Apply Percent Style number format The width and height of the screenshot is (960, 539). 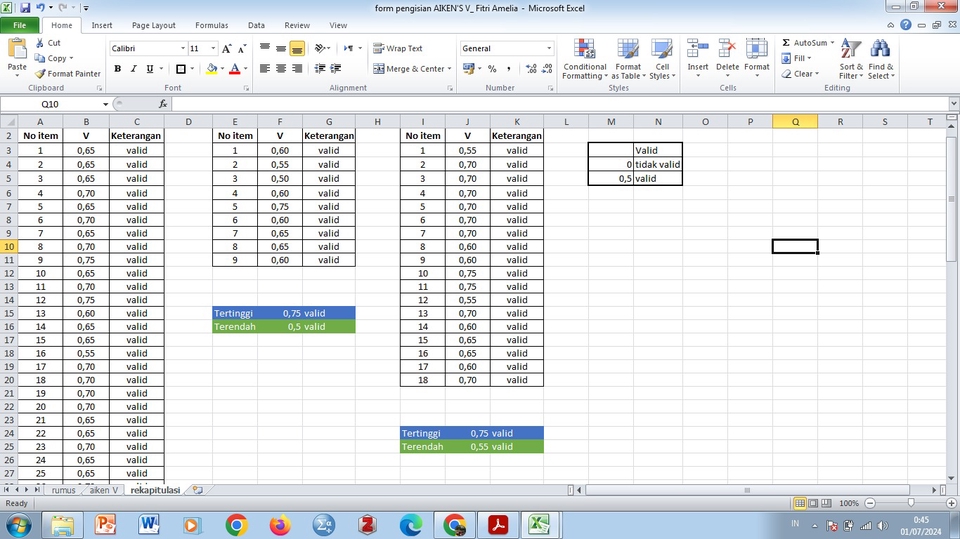pos(492,69)
